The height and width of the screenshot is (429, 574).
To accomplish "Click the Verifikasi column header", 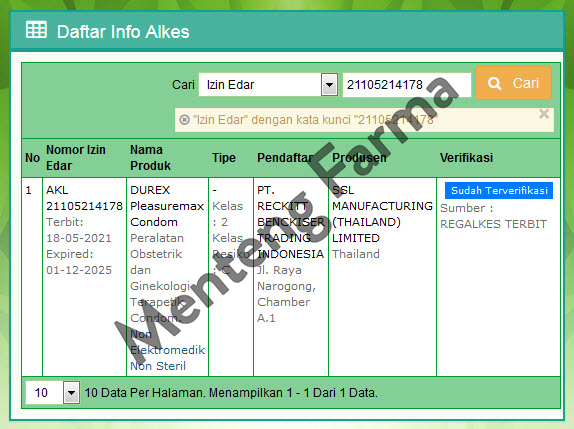I will (x=466, y=158).
